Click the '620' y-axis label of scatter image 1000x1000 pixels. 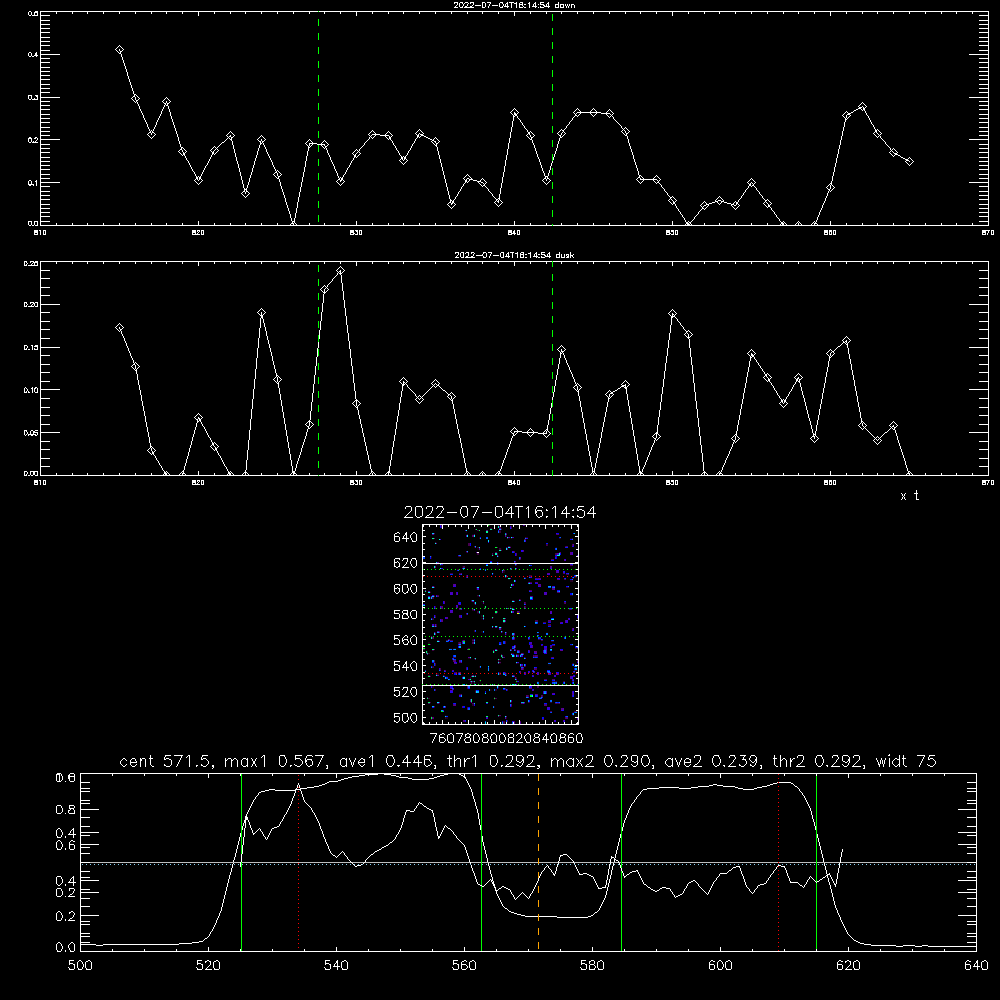coord(406,563)
